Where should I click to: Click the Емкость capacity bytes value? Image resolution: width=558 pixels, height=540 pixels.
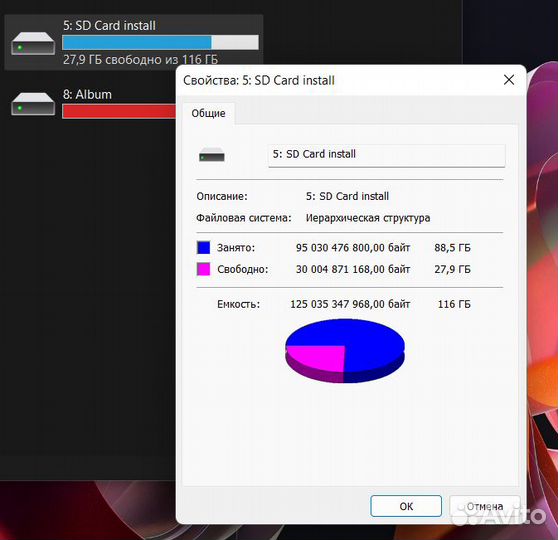350,304
